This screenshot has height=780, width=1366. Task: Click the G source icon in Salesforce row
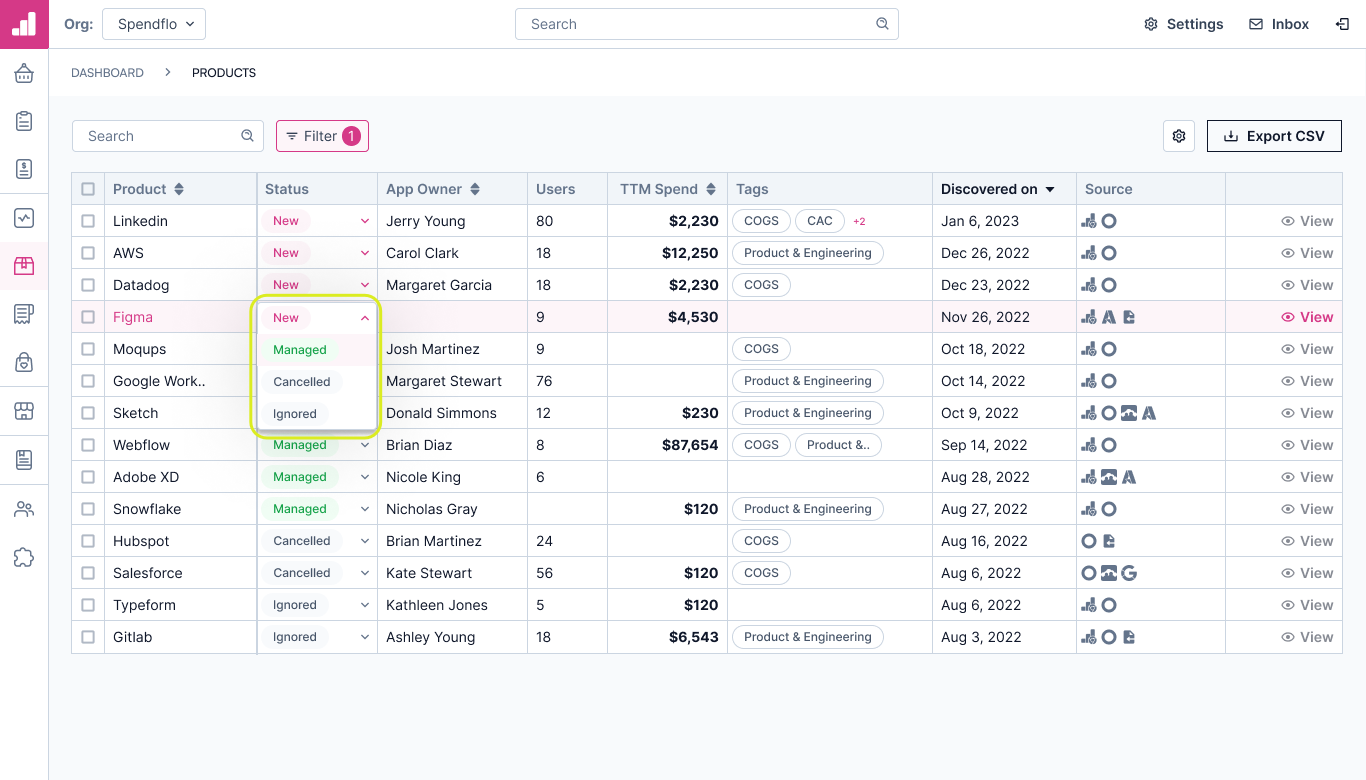point(1129,573)
